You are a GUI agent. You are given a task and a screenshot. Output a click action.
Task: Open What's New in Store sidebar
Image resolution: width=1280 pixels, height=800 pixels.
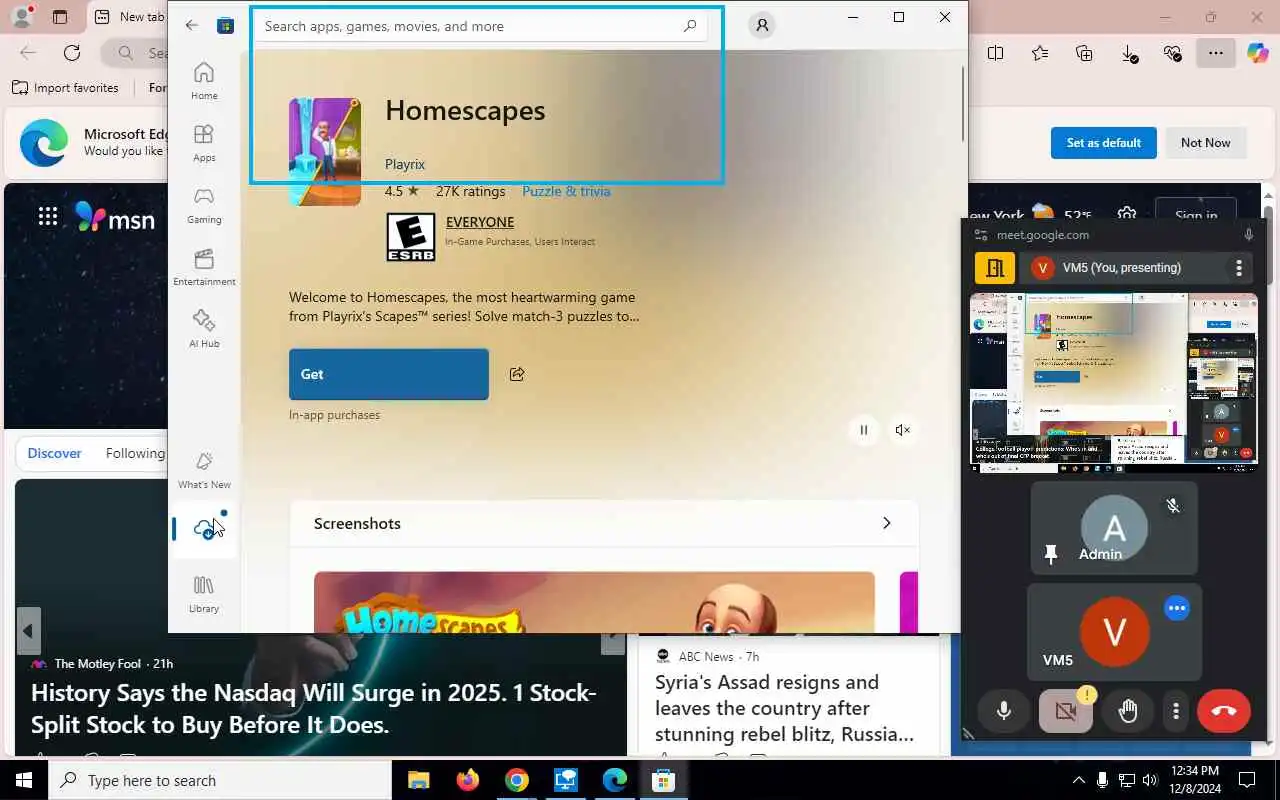pyautogui.click(x=204, y=470)
